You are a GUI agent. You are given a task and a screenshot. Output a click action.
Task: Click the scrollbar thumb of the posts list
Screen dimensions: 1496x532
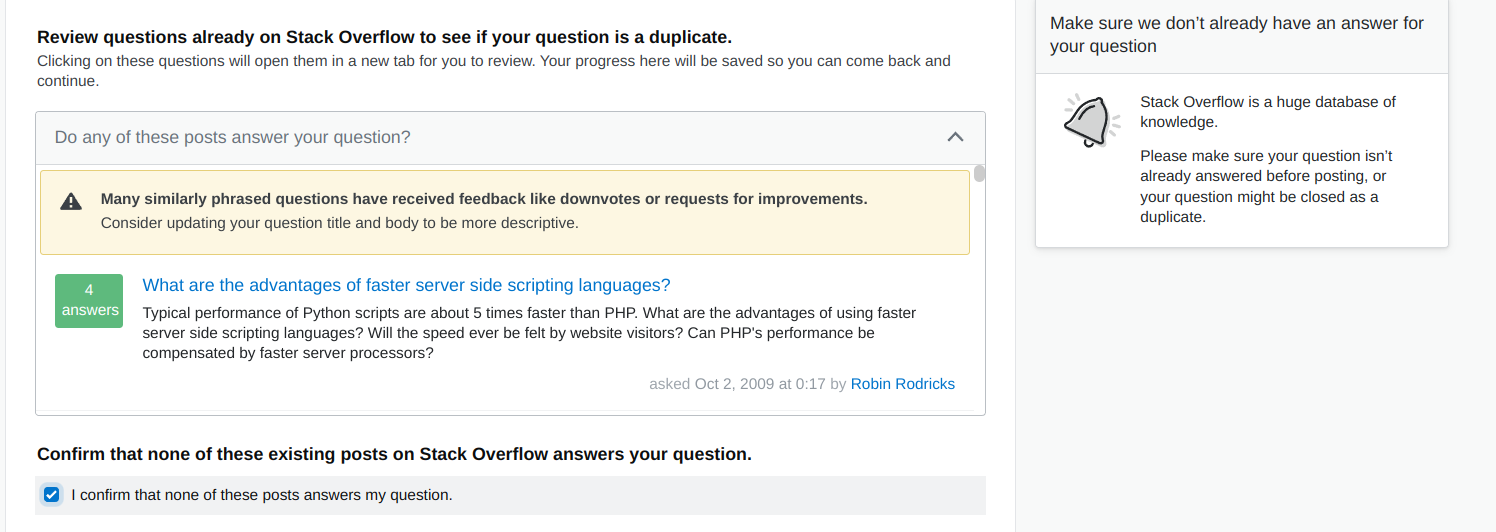pos(980,173)
